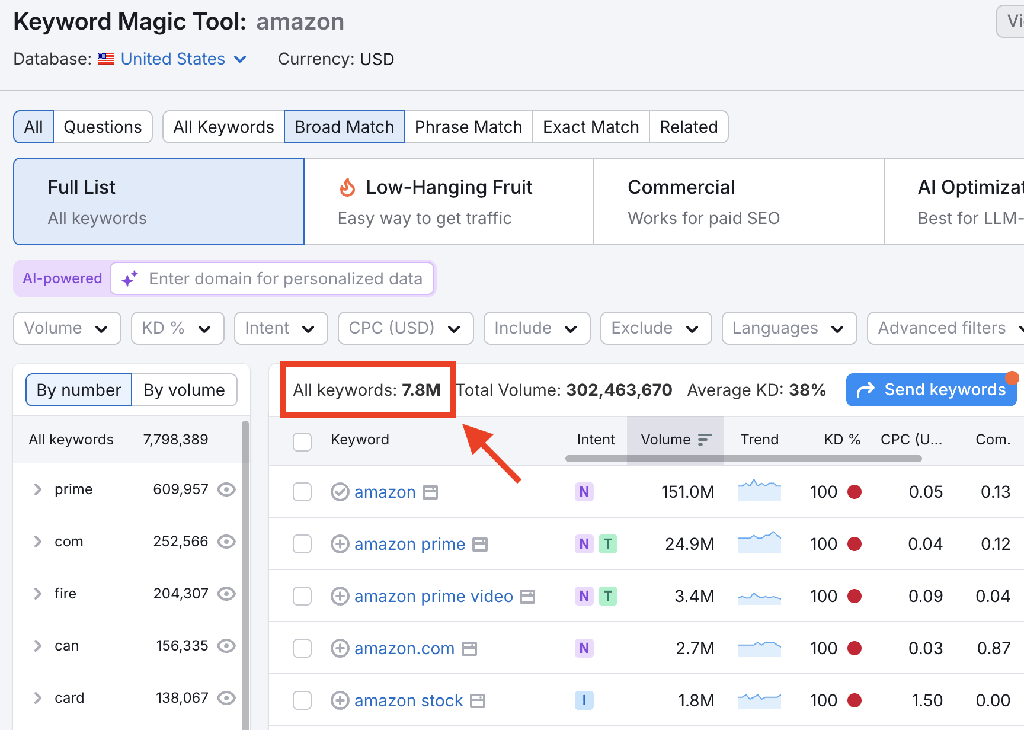Click the I intent badge for amazon stock
The height and width of the screenshot is (730, 1024).
pyautogui.click(x=584, y=701)
